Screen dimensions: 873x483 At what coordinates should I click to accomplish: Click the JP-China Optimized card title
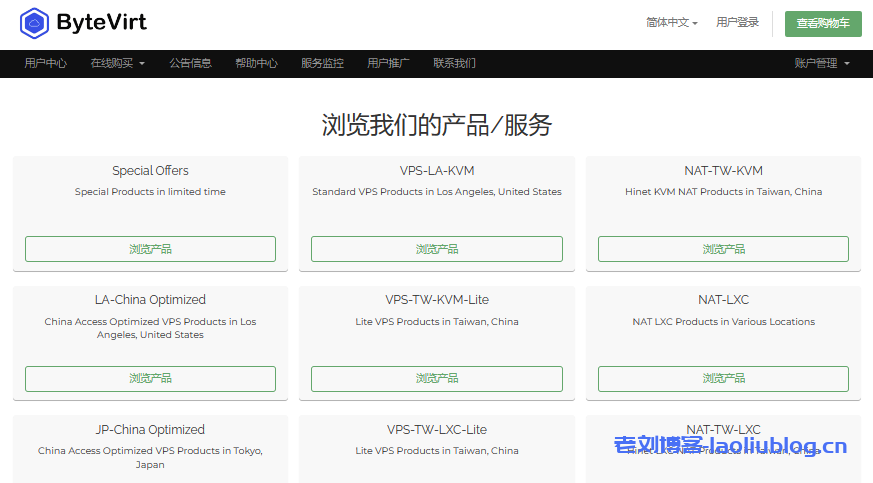150,429
